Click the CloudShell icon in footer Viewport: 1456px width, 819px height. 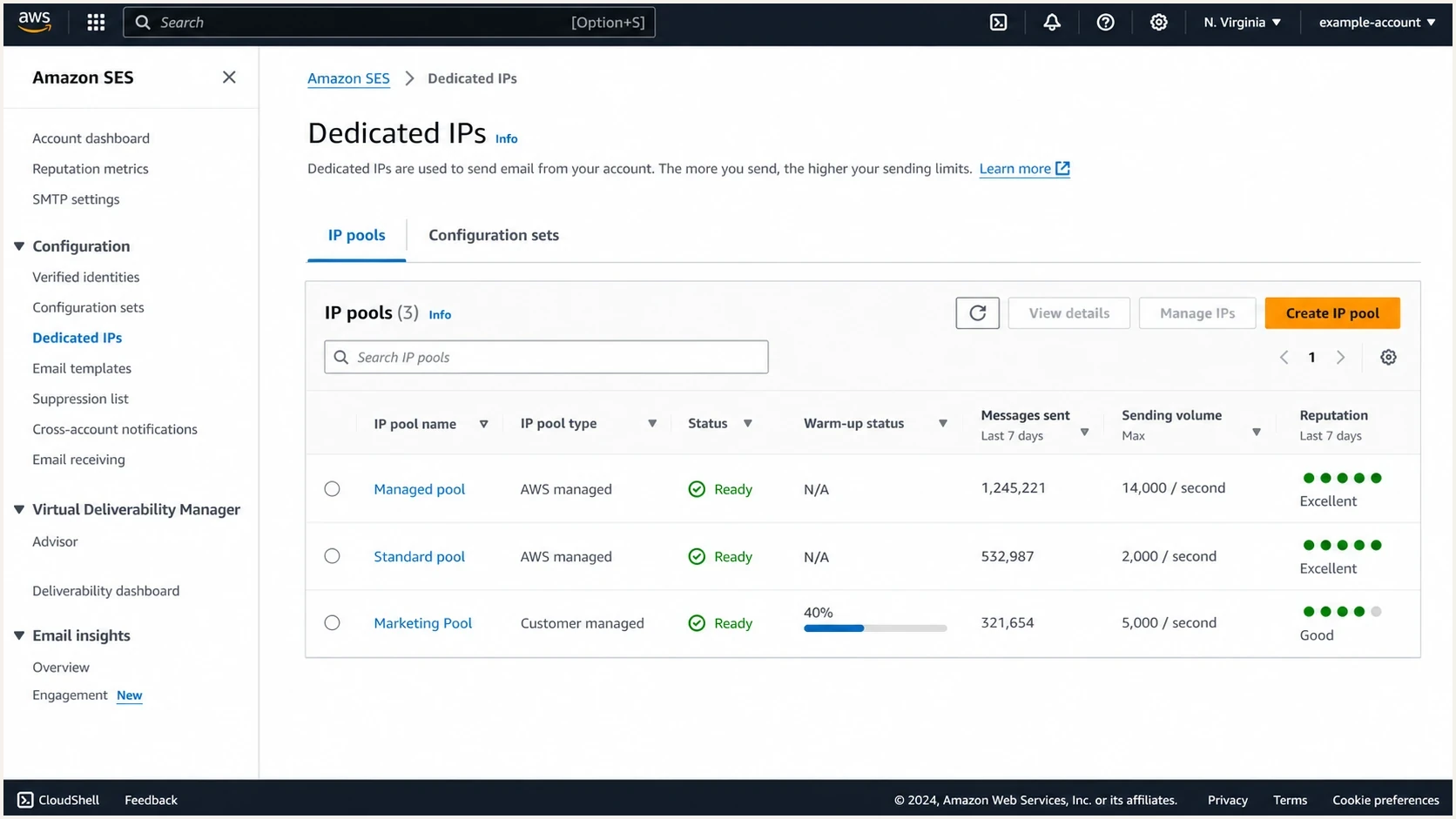pyautogui.click(x=25, y=800)
